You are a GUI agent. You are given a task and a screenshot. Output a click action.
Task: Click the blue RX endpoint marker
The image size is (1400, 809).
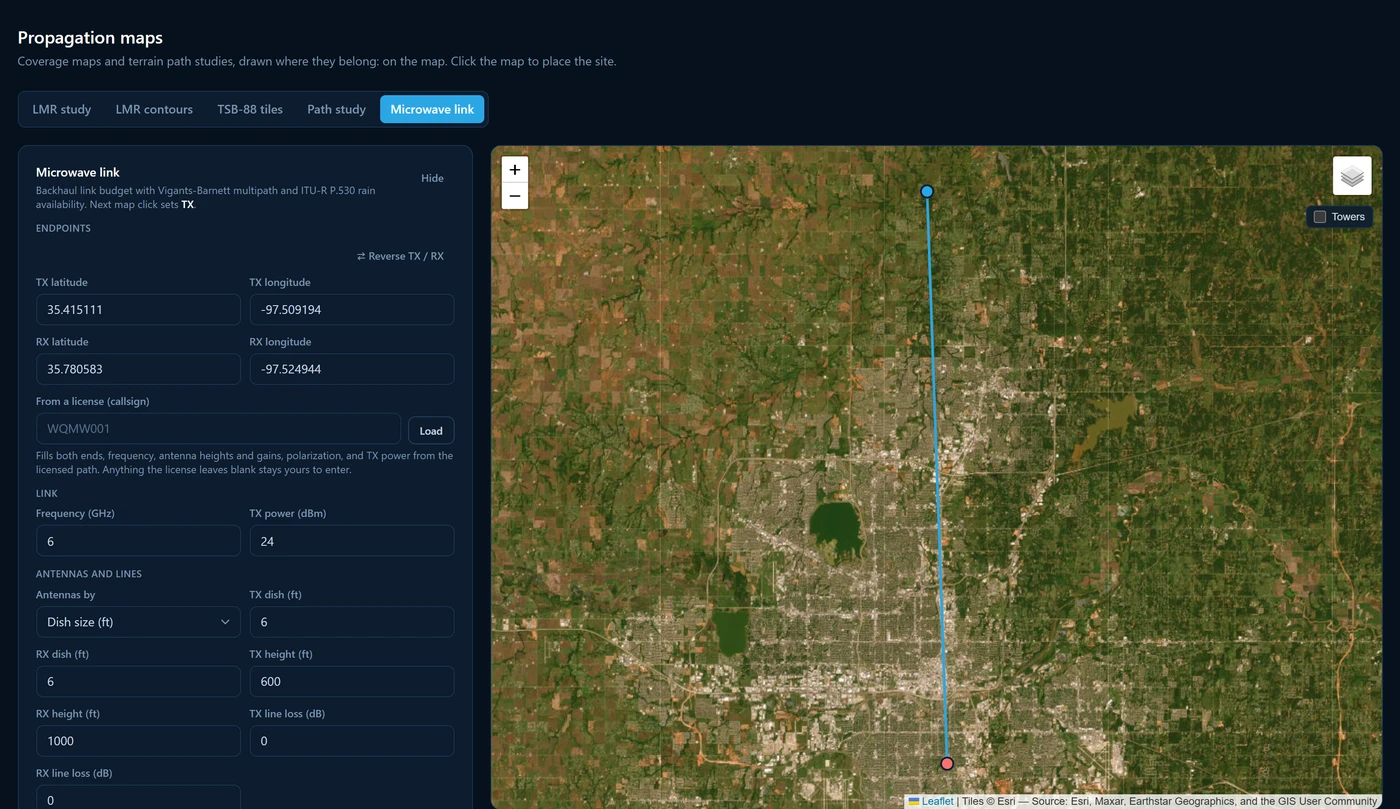[x=927, y=191]
